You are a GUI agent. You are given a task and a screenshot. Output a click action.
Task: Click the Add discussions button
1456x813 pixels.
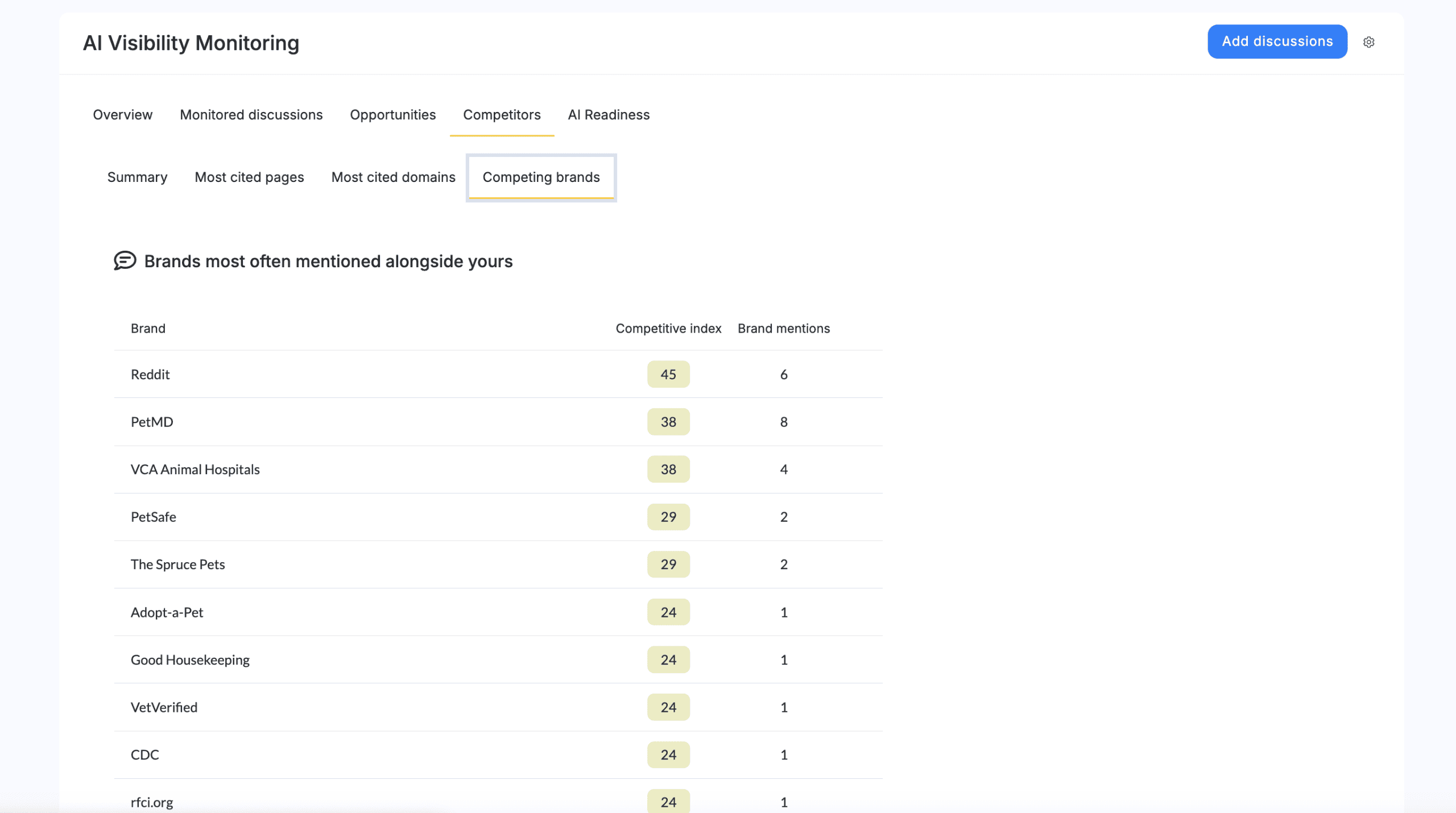(1277, 42)
